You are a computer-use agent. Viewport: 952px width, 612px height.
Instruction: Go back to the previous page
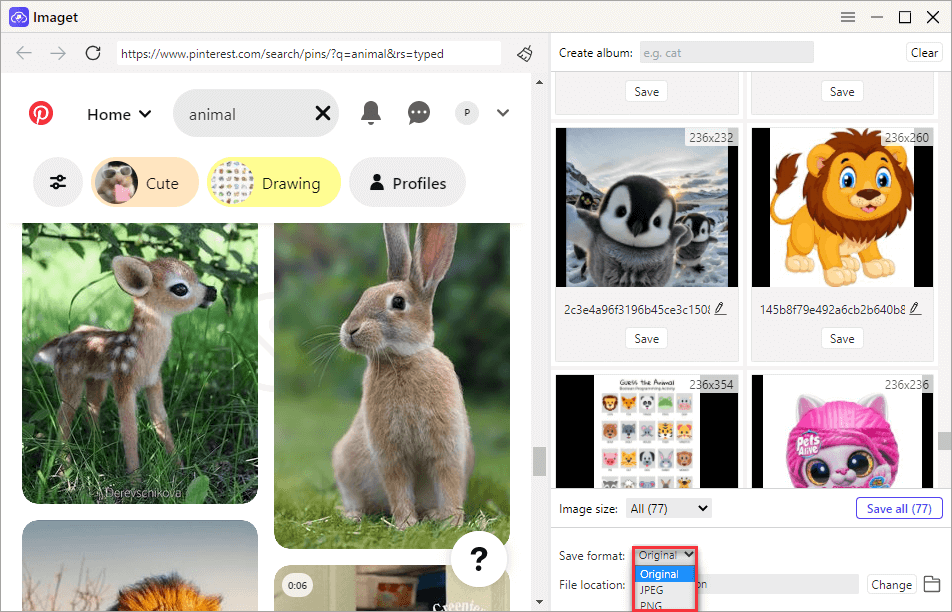coord(24,53)
